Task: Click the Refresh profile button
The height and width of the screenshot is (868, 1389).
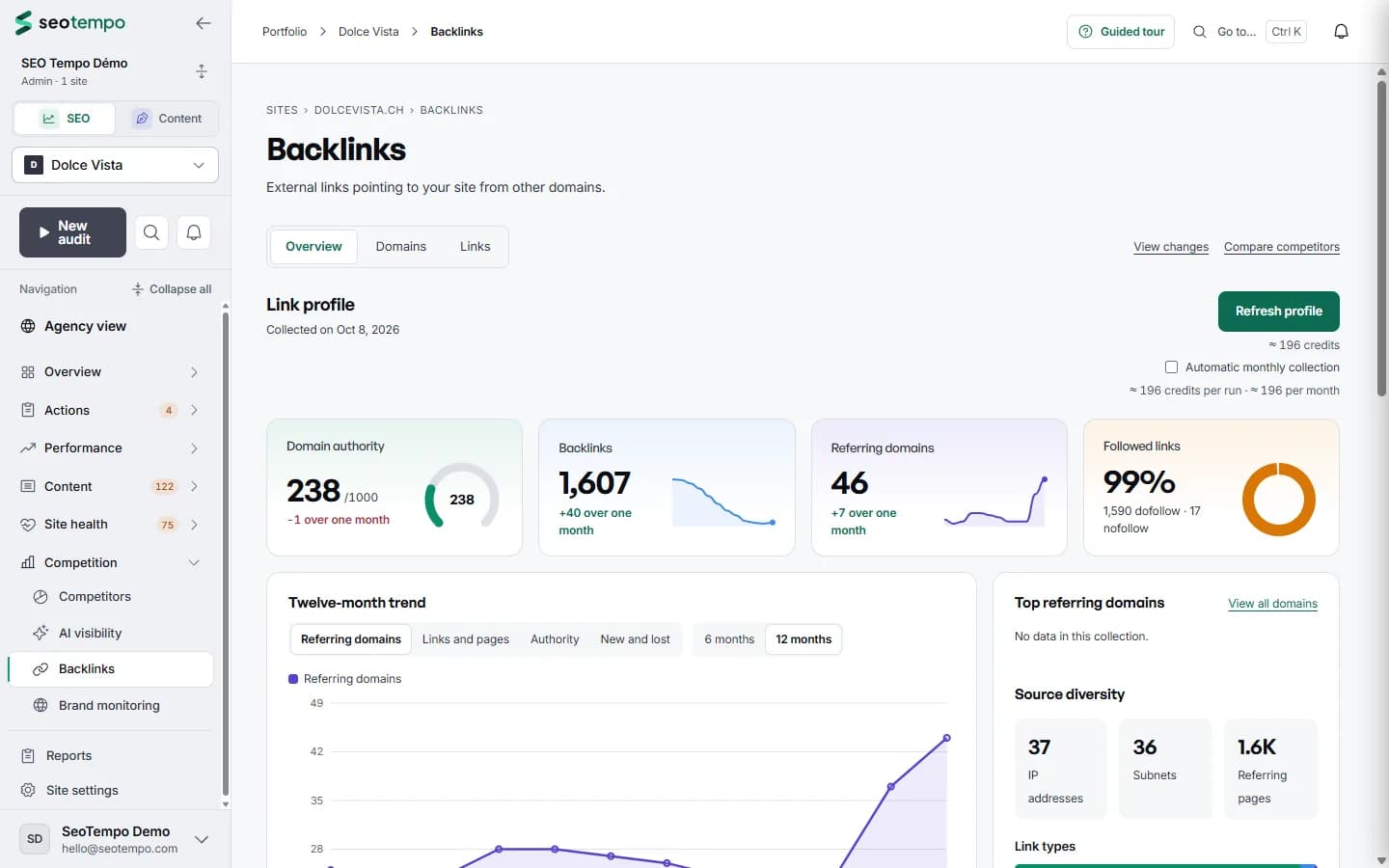Action: (1279, 312)
